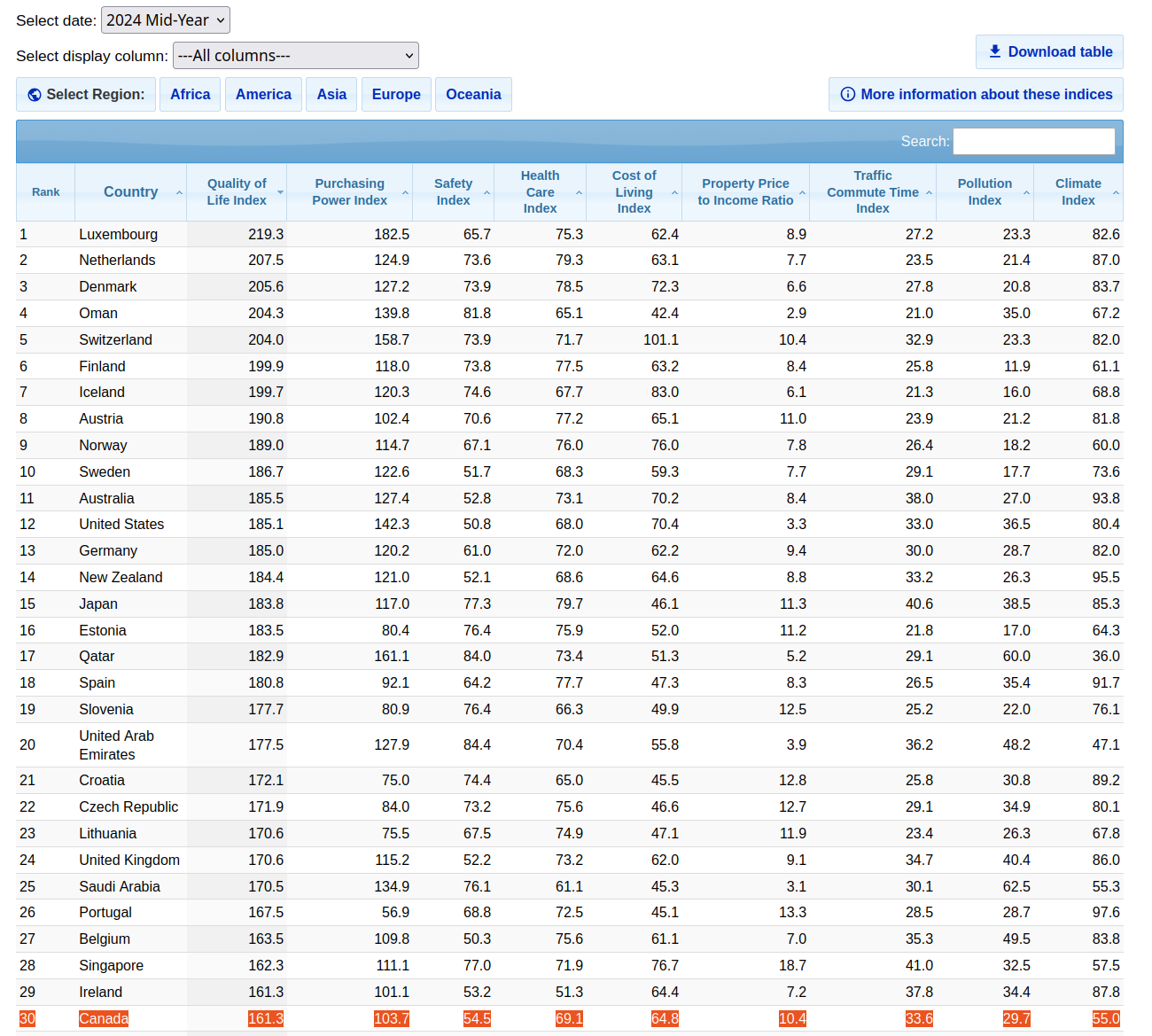Viewport: 1152px width, 1036px height.
Task: Click the Download table button
Action: (1049, 51)
